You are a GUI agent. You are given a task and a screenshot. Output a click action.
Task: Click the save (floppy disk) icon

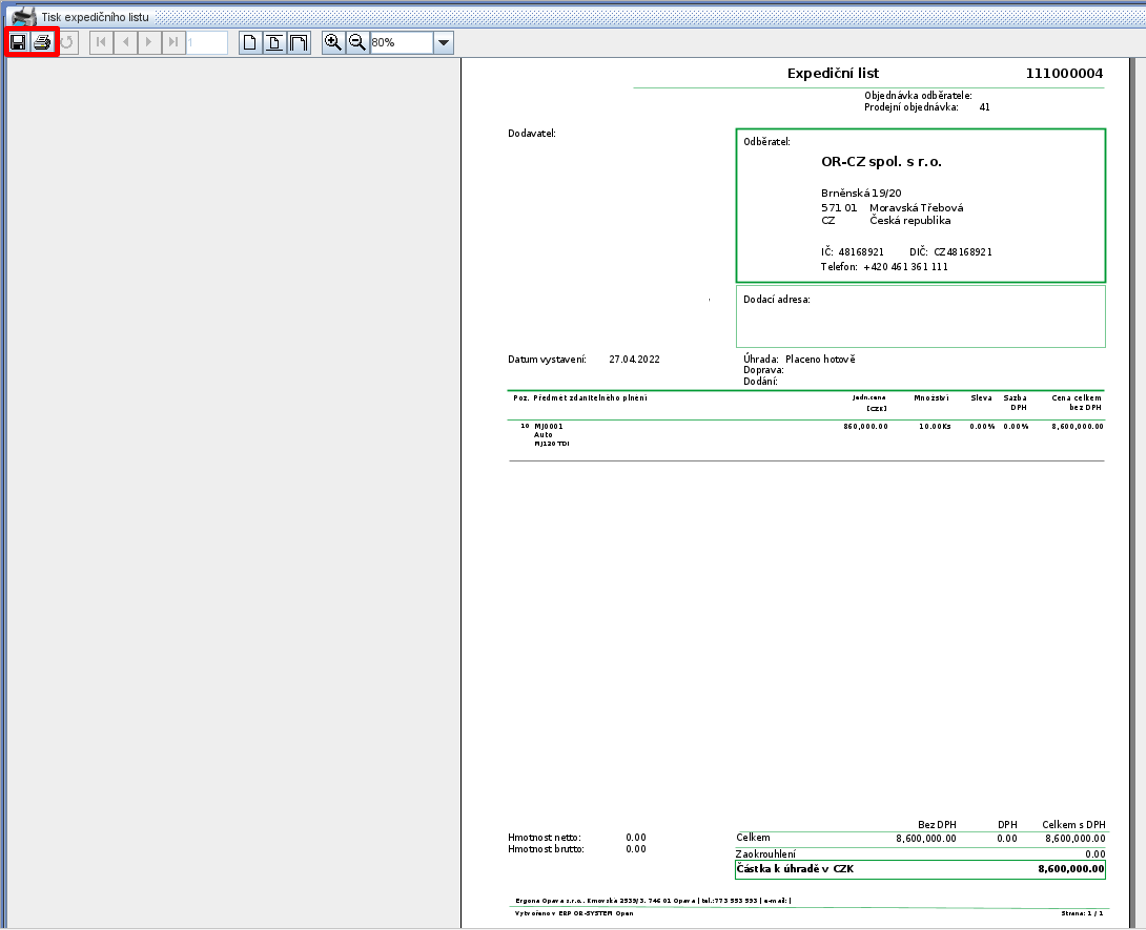(x=18, y=42)
